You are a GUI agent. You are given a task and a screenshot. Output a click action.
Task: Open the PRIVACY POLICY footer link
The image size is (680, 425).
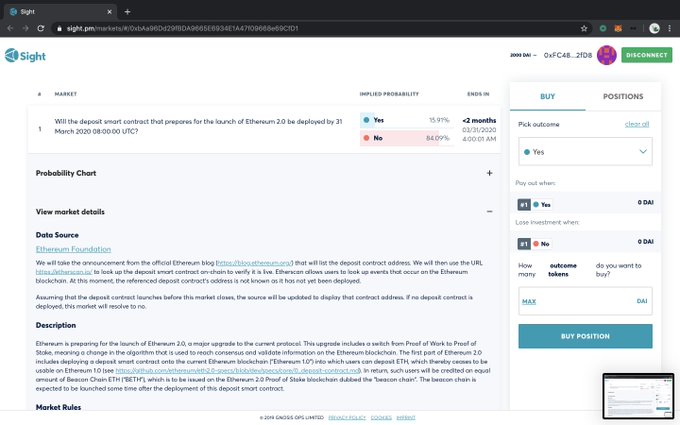click(347, 418)
